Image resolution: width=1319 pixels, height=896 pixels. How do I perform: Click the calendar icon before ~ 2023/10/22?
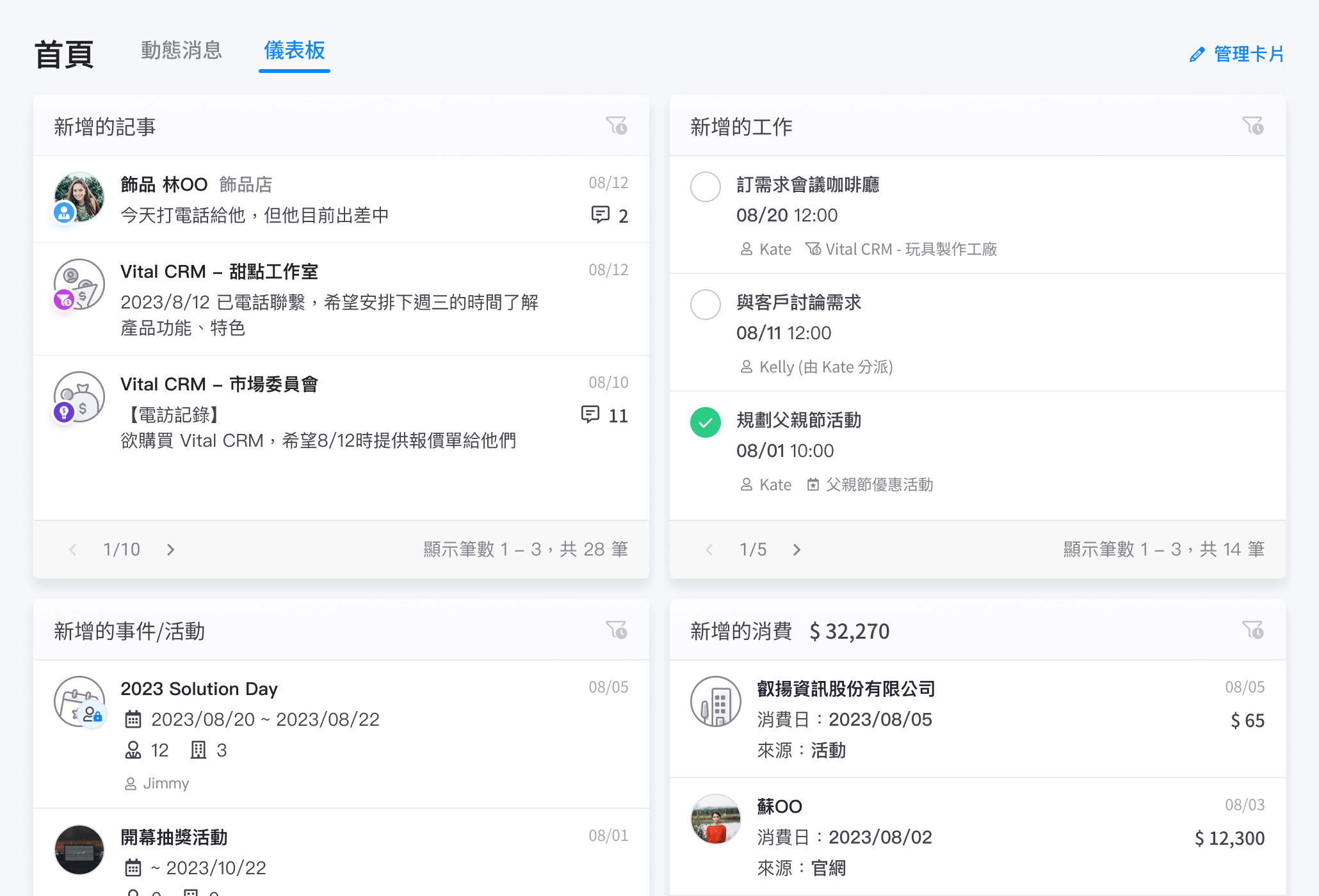point(133,868)
